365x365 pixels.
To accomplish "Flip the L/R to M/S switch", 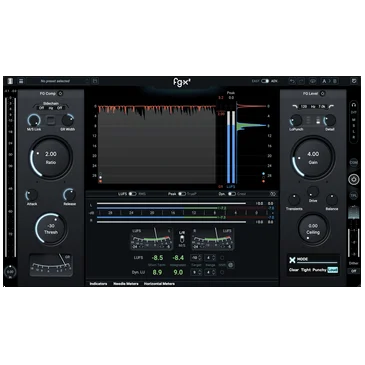I will coord(182,239).
